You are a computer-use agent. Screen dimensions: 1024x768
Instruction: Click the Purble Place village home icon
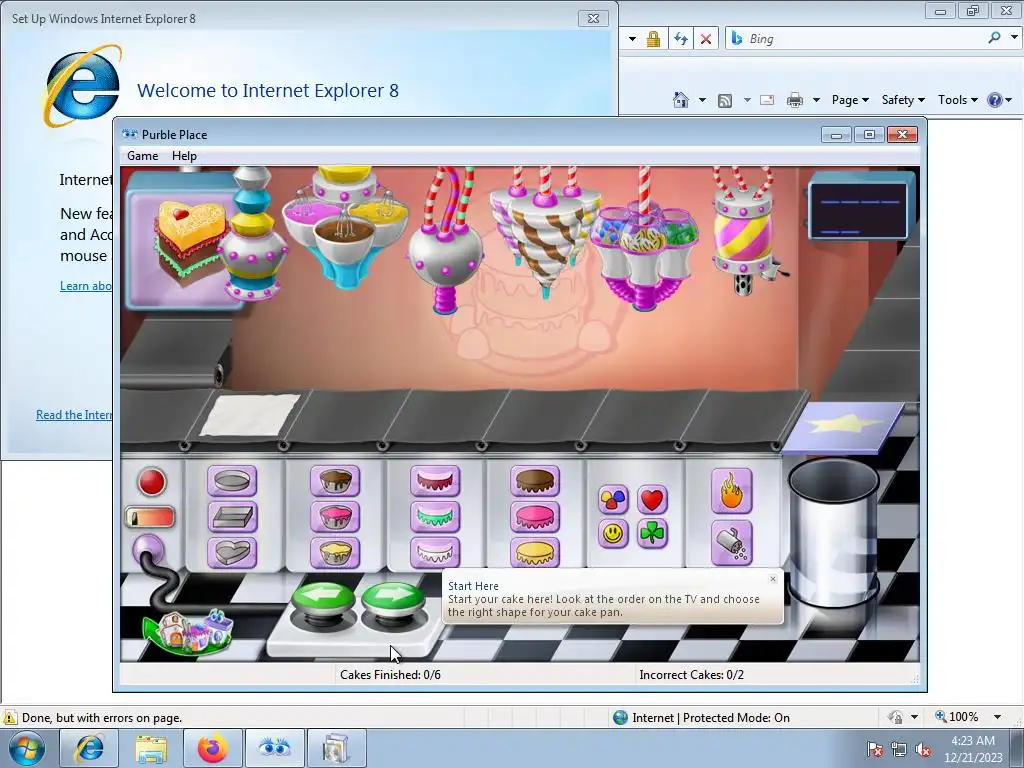[189, 631]
